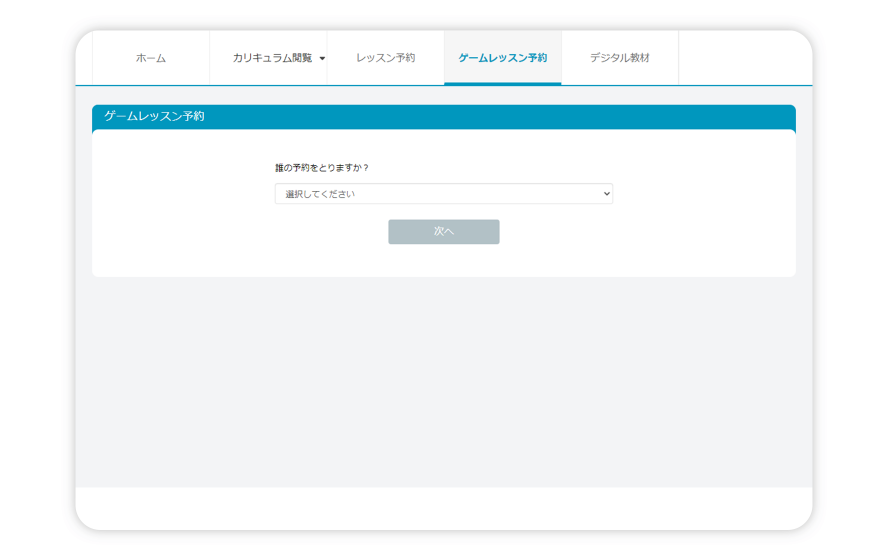Open the カリキュラム閲覧 menu

[x=271, y=58]
